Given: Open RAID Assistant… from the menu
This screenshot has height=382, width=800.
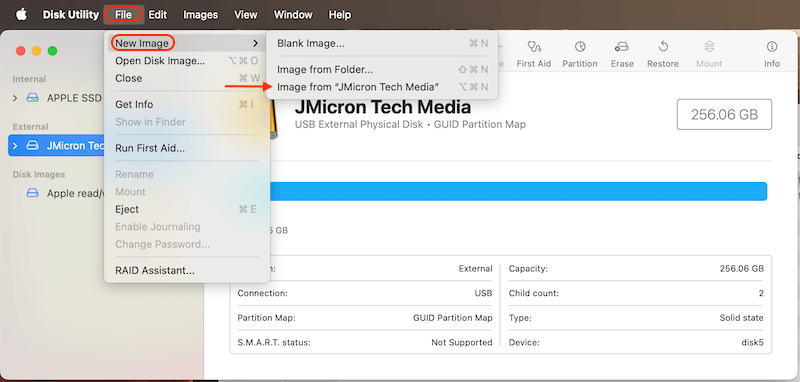Looking at the screenshot, I should tap(187, 270).
